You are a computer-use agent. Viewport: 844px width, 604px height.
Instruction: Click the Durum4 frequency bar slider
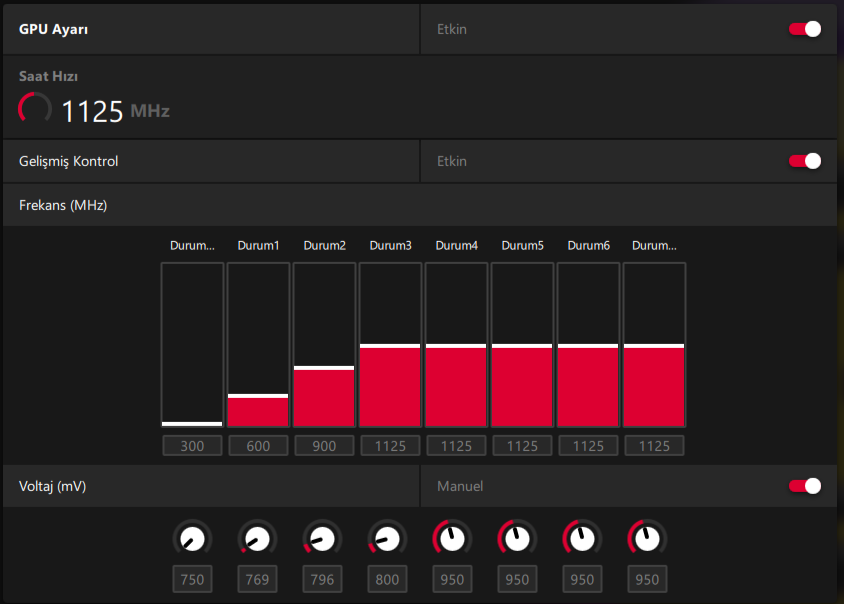(x=456, y=345)
